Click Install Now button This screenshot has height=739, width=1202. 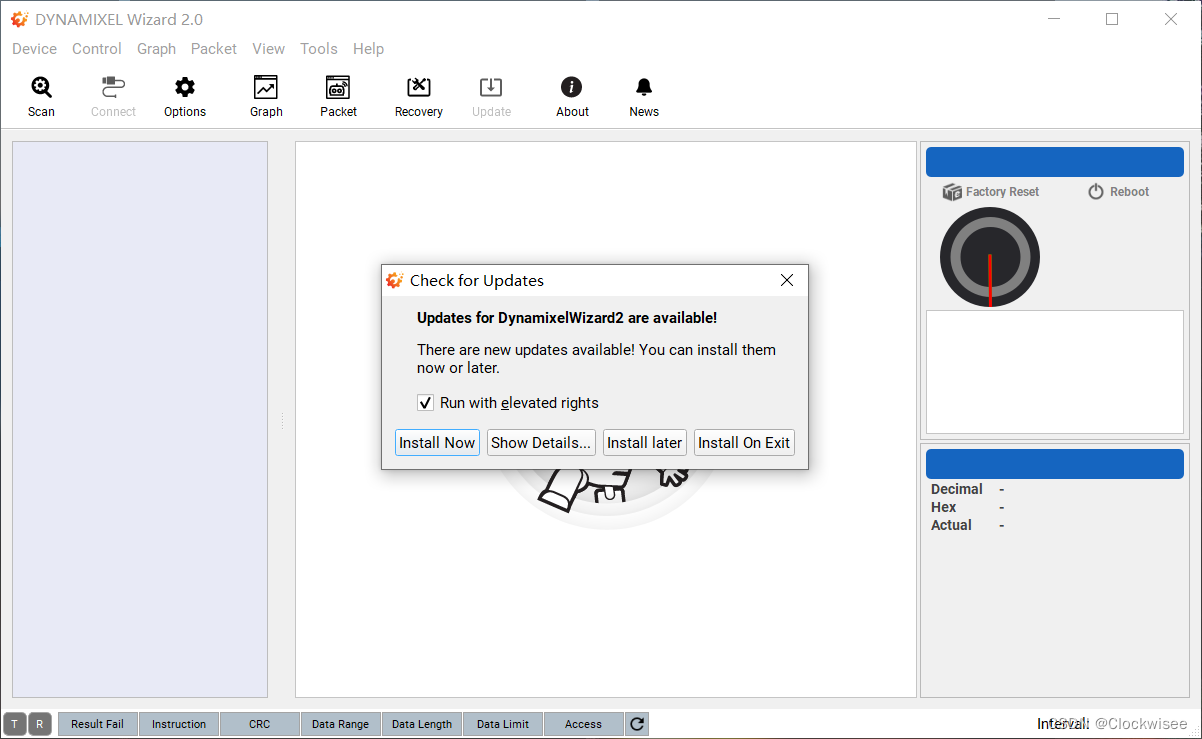(x=437, y=443)
